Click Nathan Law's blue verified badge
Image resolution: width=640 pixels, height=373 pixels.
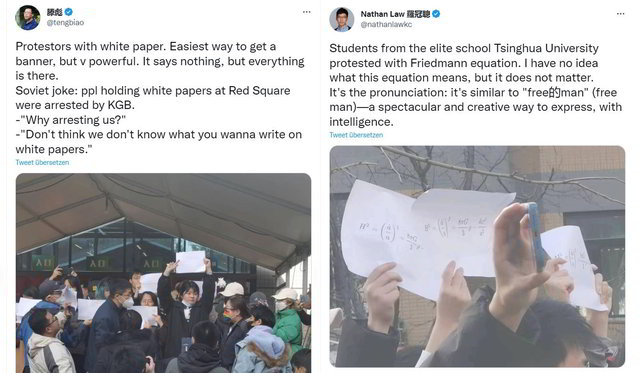pos(436,14)
